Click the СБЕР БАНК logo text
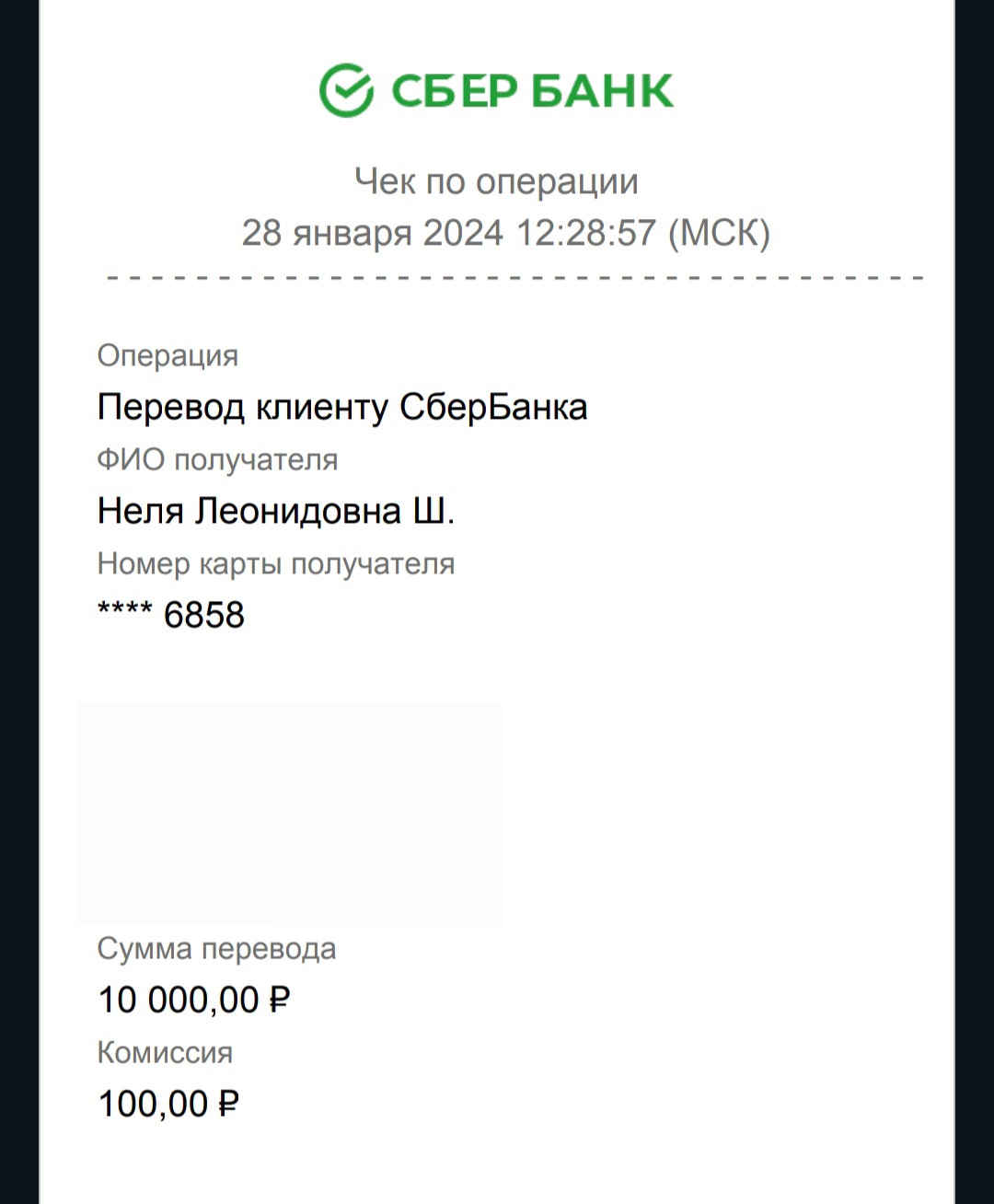Screen dimensions: 994x1204 coord(533,90)
